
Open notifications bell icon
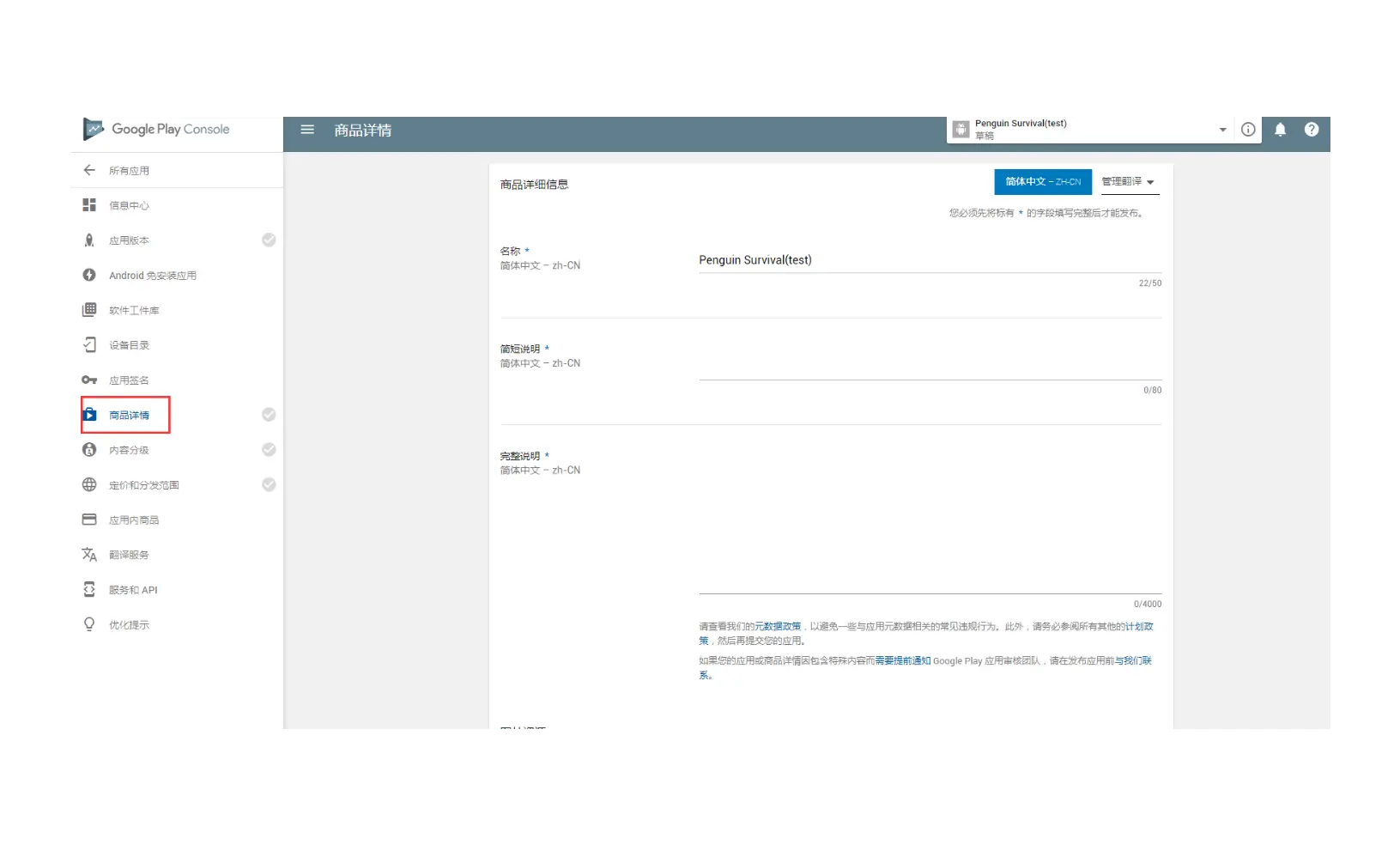(x=1280, y=130)
